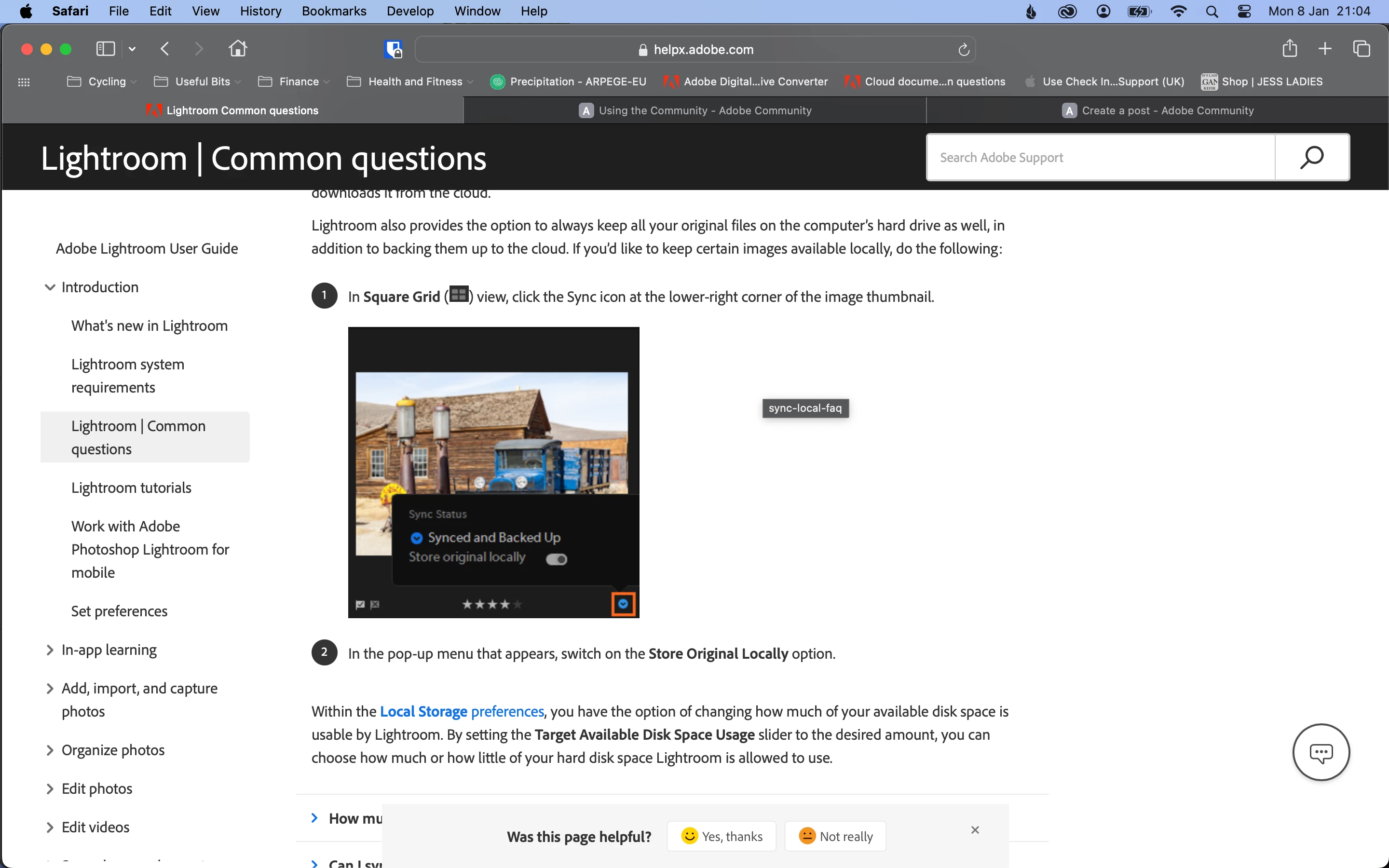Dismiss the page helpful feedback bar
1389x868 pixels.
975,829
